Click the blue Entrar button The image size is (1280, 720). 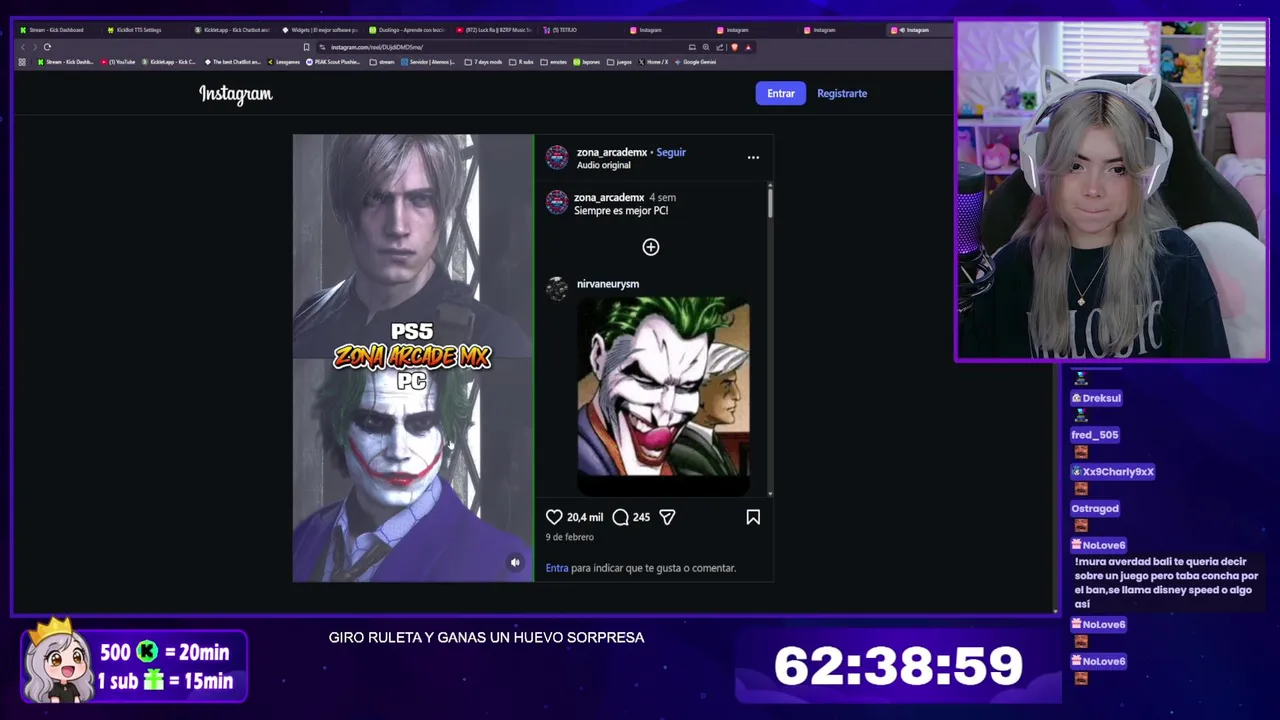coord(781,93)
